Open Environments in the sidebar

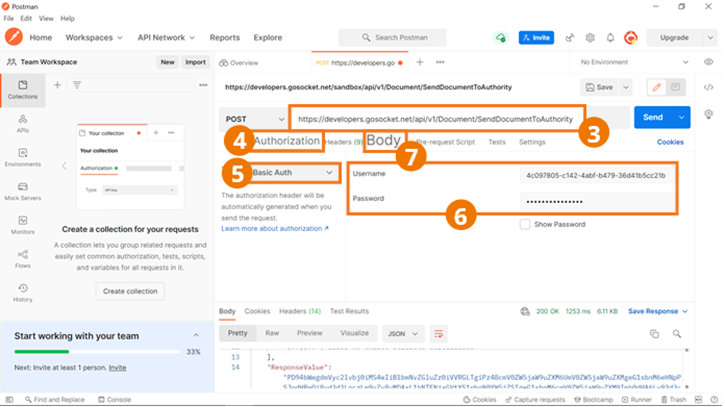[x=22, y=158]
